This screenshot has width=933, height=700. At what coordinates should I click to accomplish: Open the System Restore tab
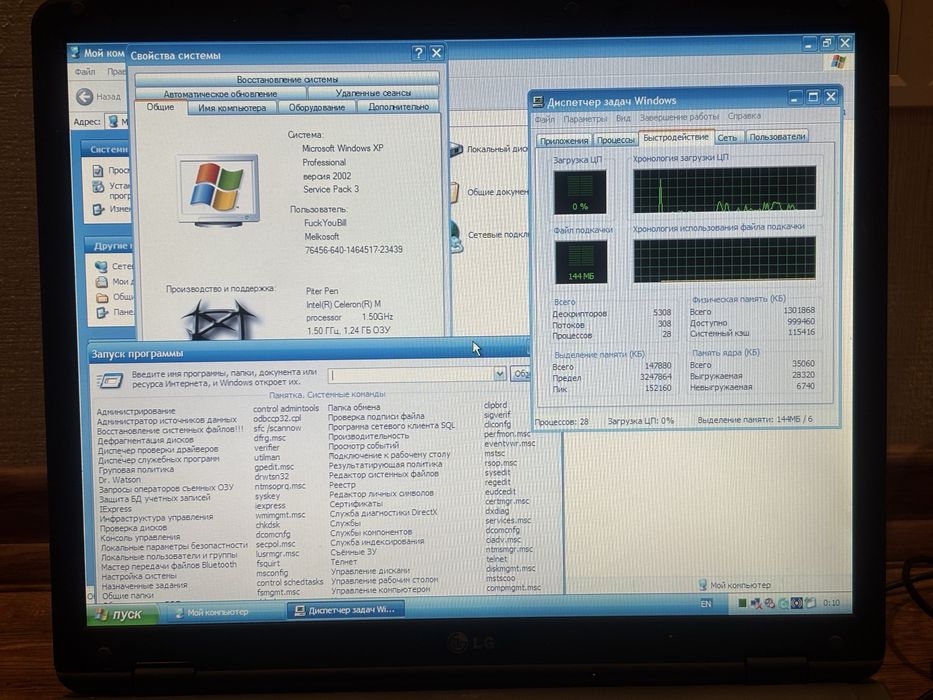coord(287,79)
